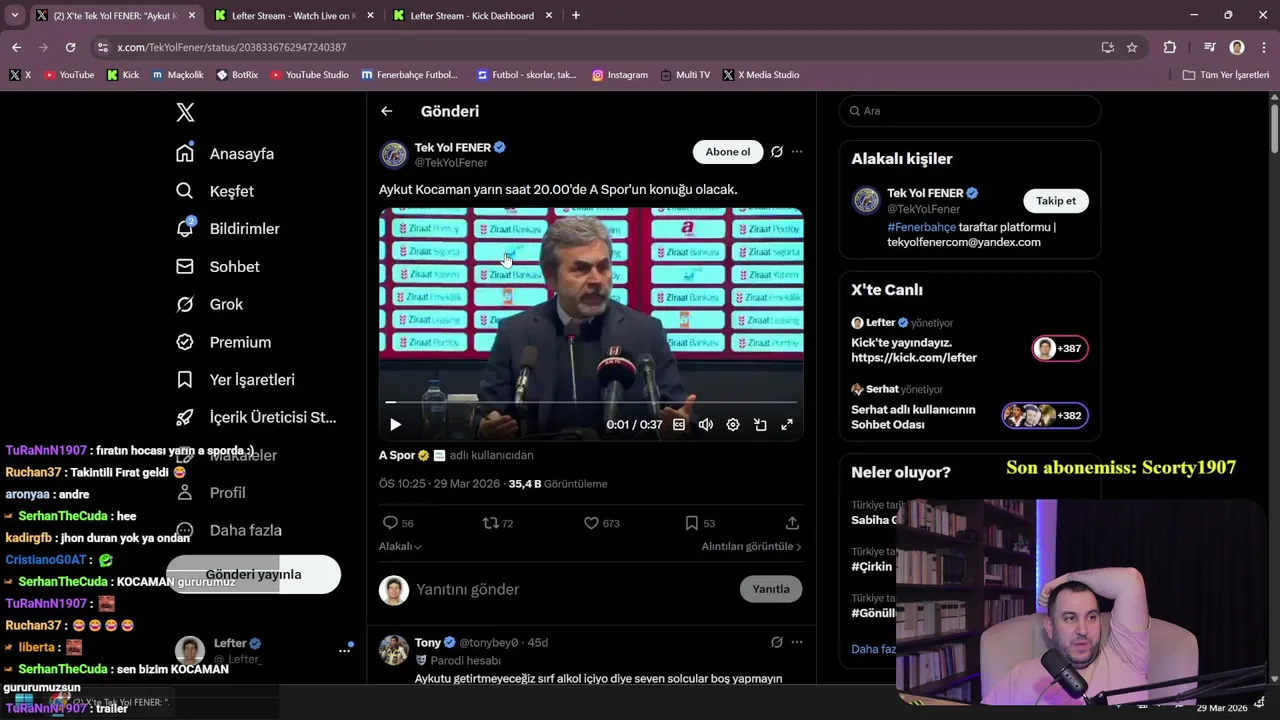Click browser back arrow
1280x720 pixels.
tap(17, 47)
